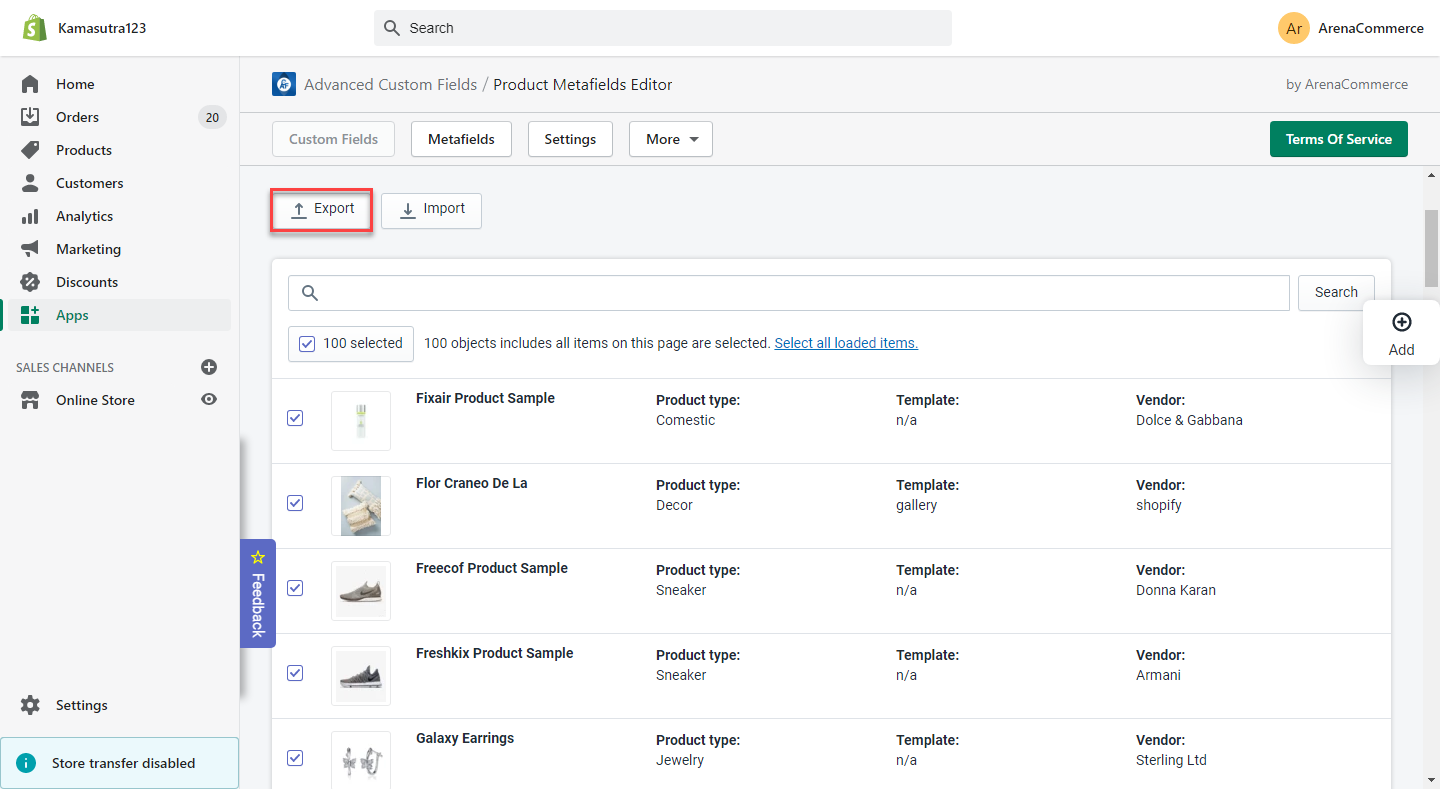Viewport: 1440px width, 789px height.
Task: Click the Online Store shop icon
Action: [x=30, y=400]
